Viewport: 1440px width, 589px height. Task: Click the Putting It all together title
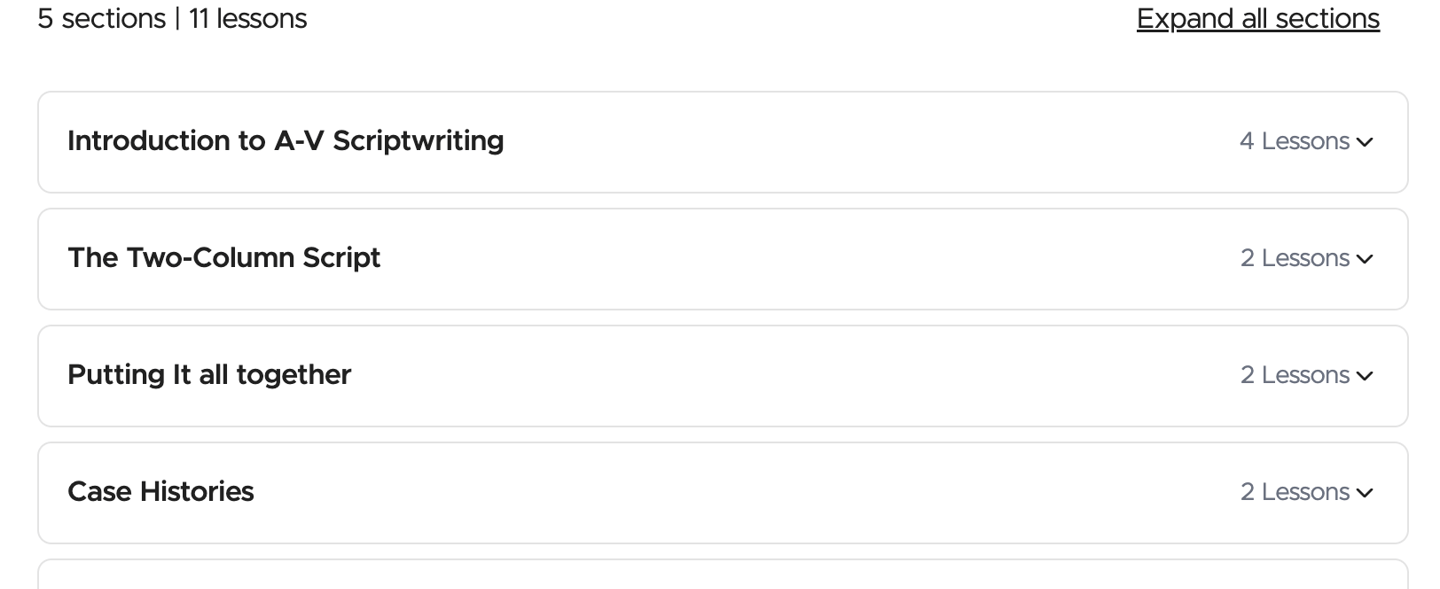[x=209, y=375]
